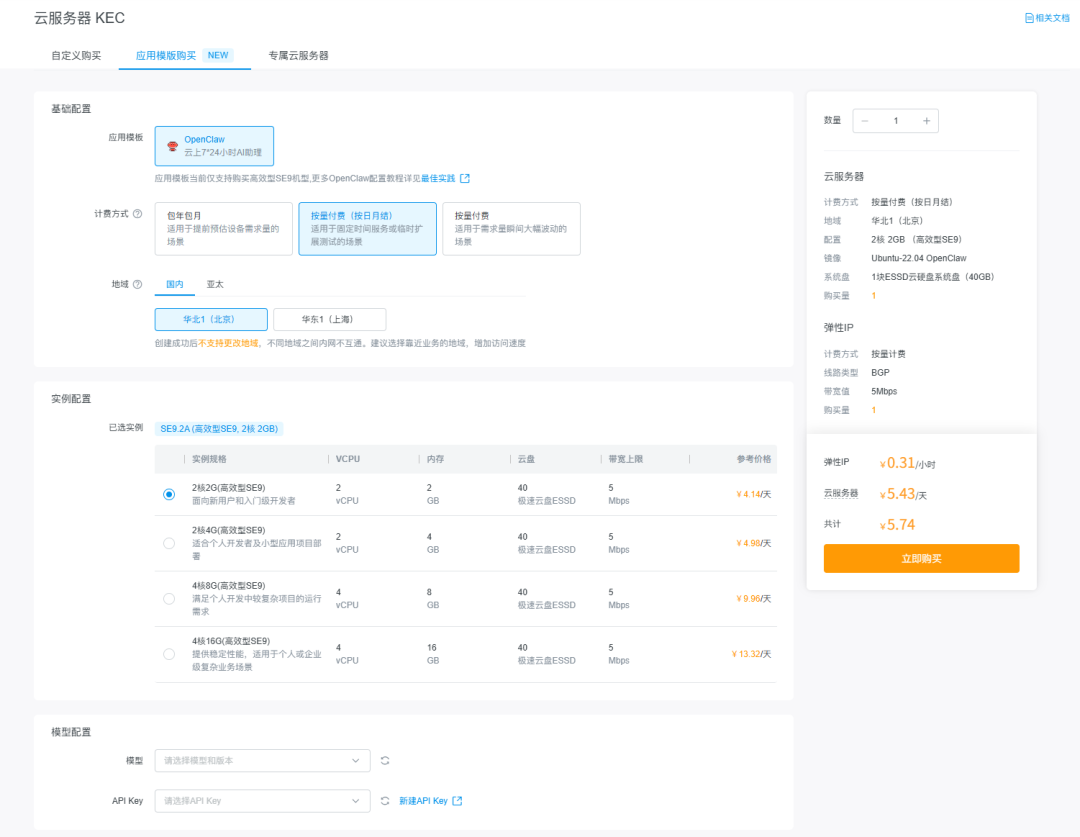1080x837 pixels.
Task: Click the help icon beside 地域
Action: pos(138,285)
